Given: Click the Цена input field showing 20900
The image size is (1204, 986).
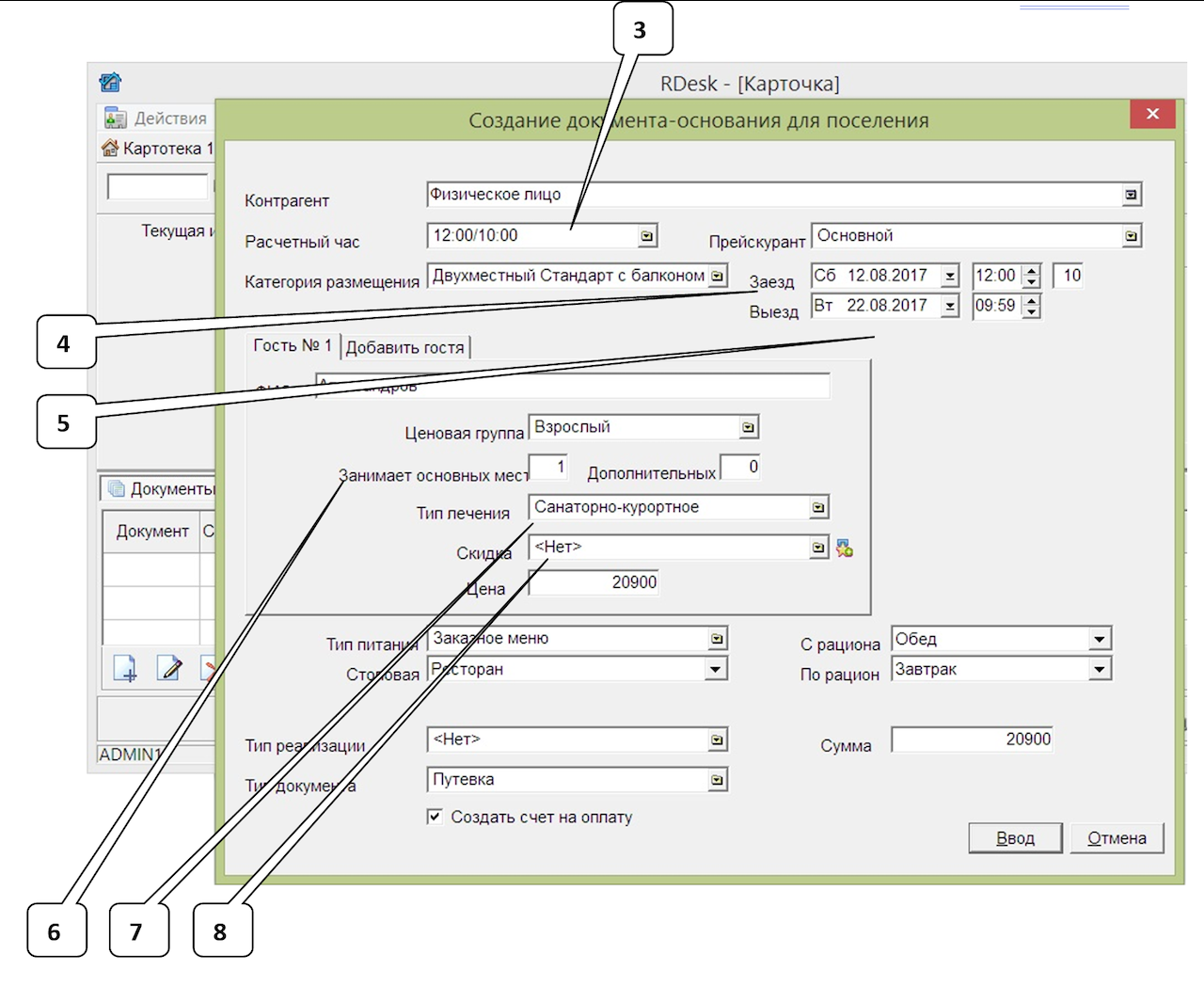Looking at the screenshot, I should pyautogui.click(x=594, y=582).
